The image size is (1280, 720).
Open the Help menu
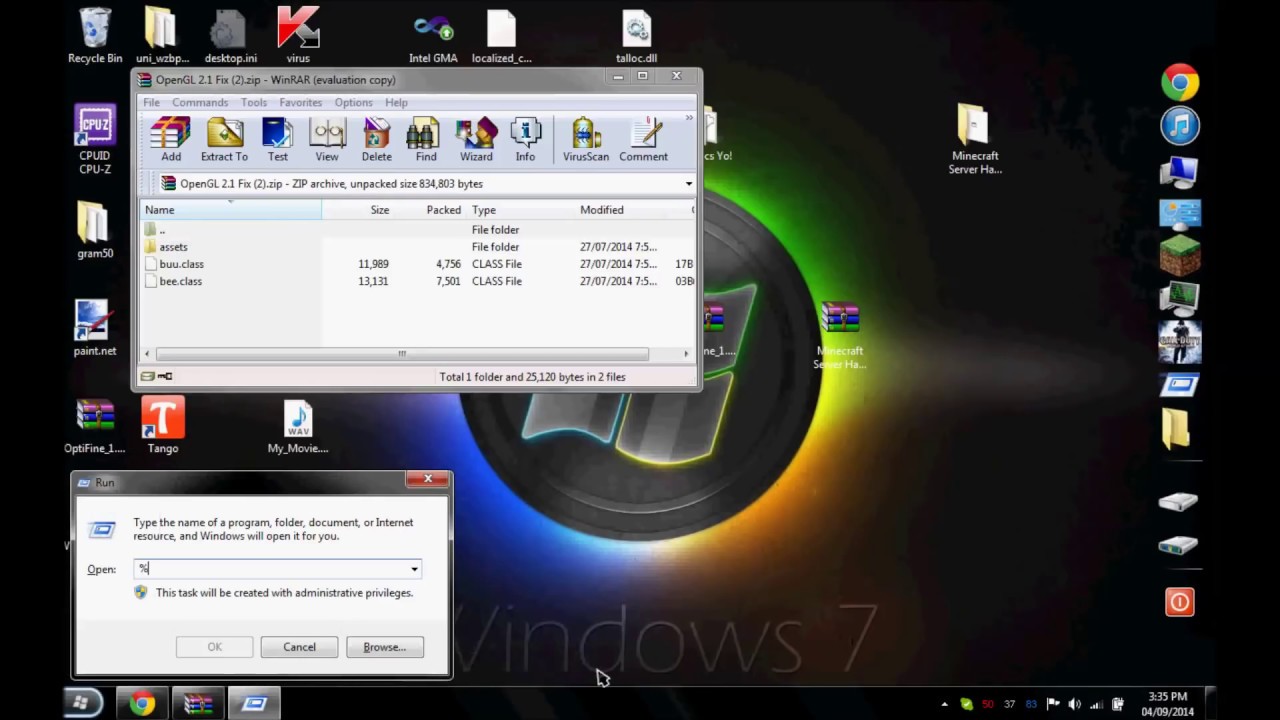(x=396, y=102)
